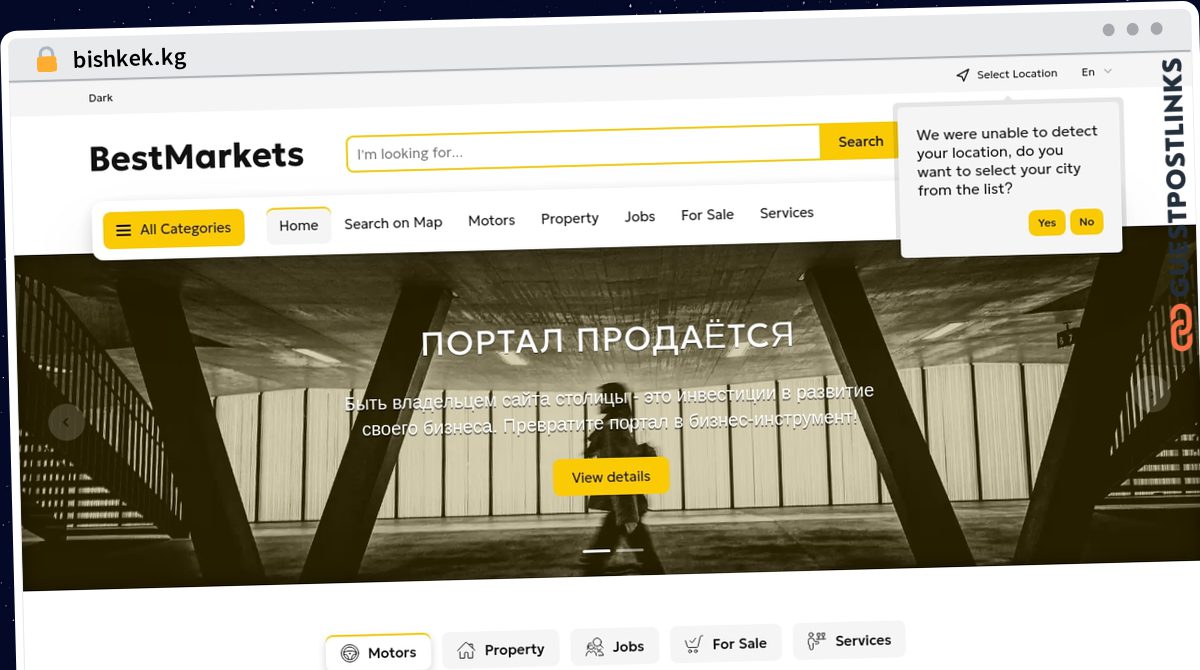This screenshot has width=1200, height=670.
Task: Click the hamburger icon in All Categories
Action: [124, 230]
